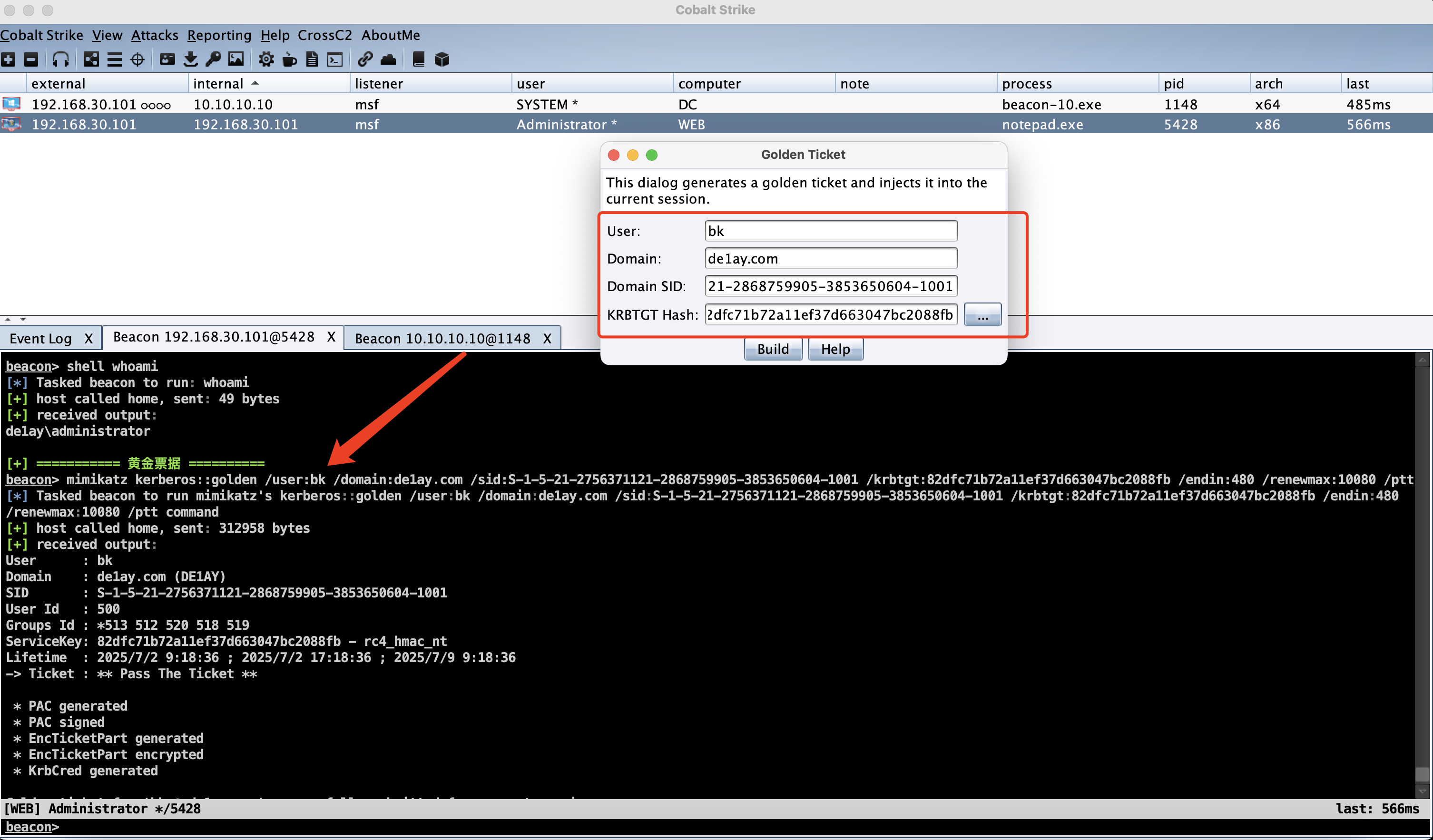Image resolution: width=1433 pixels, height=840 pixels.
Task: Click the beacon command input line at the bottom
Action: click(x=716, y=827)
